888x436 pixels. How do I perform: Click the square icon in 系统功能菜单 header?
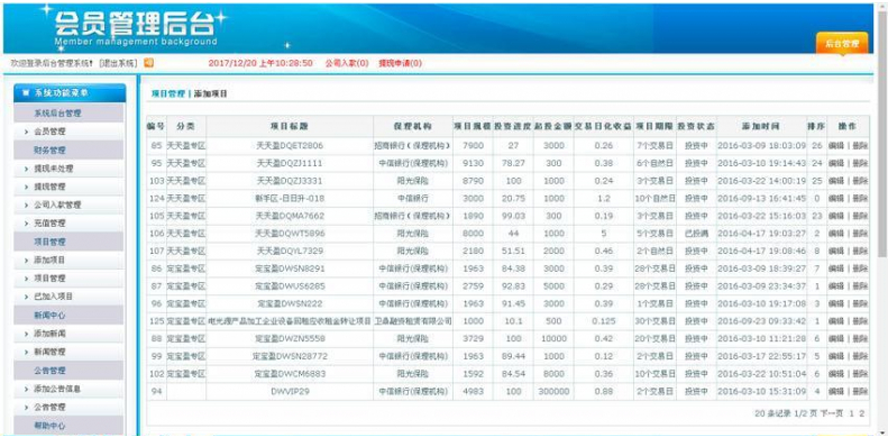25,93
